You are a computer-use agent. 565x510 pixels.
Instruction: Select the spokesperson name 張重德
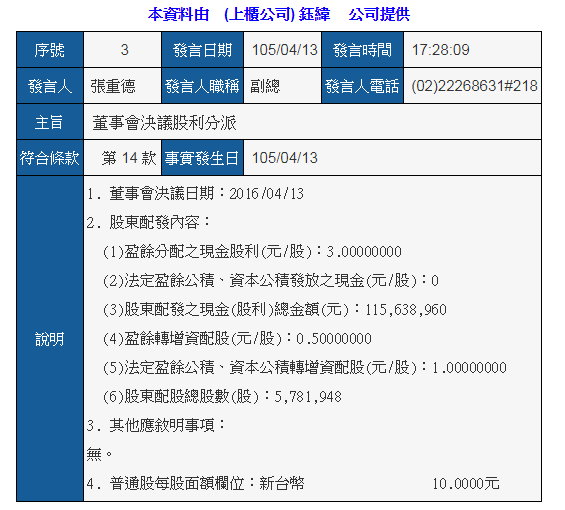point(113,86)
